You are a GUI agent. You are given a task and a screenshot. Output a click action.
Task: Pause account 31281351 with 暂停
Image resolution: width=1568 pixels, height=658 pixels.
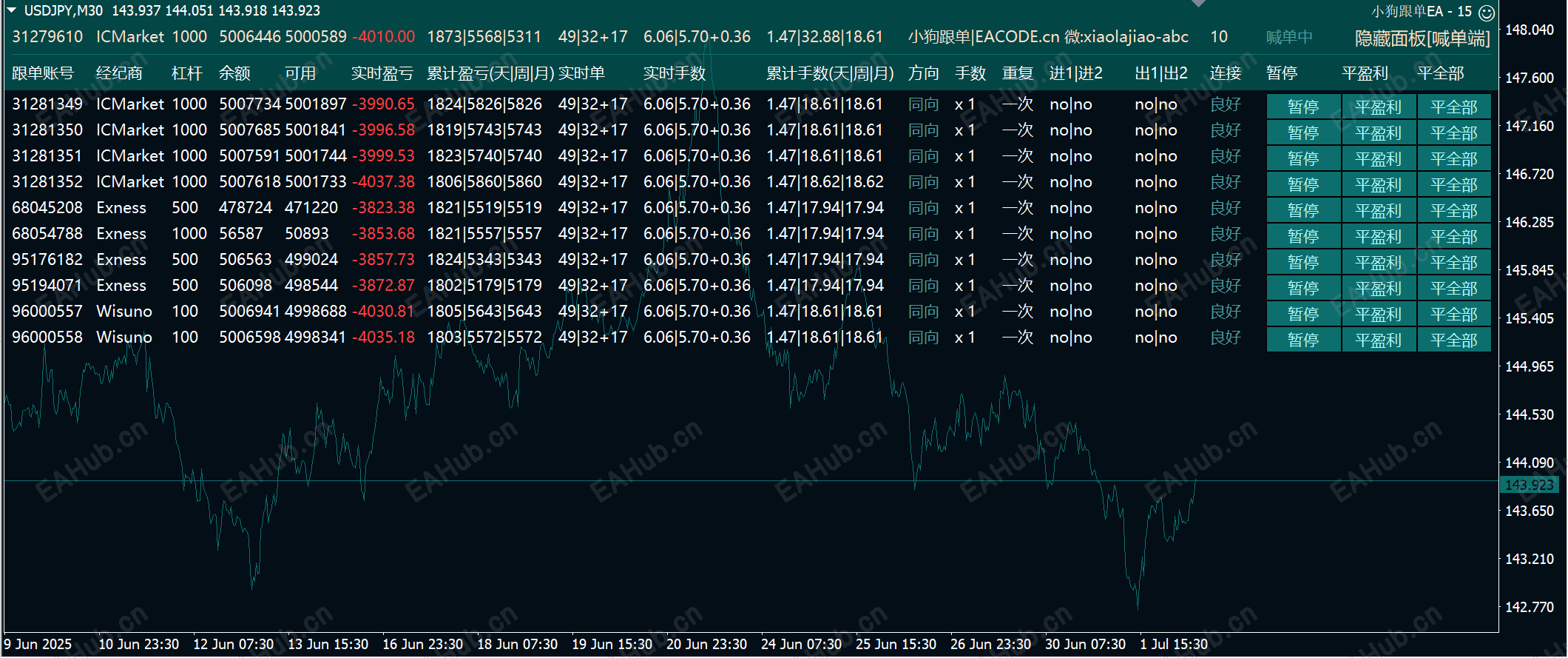[1303, 158]
